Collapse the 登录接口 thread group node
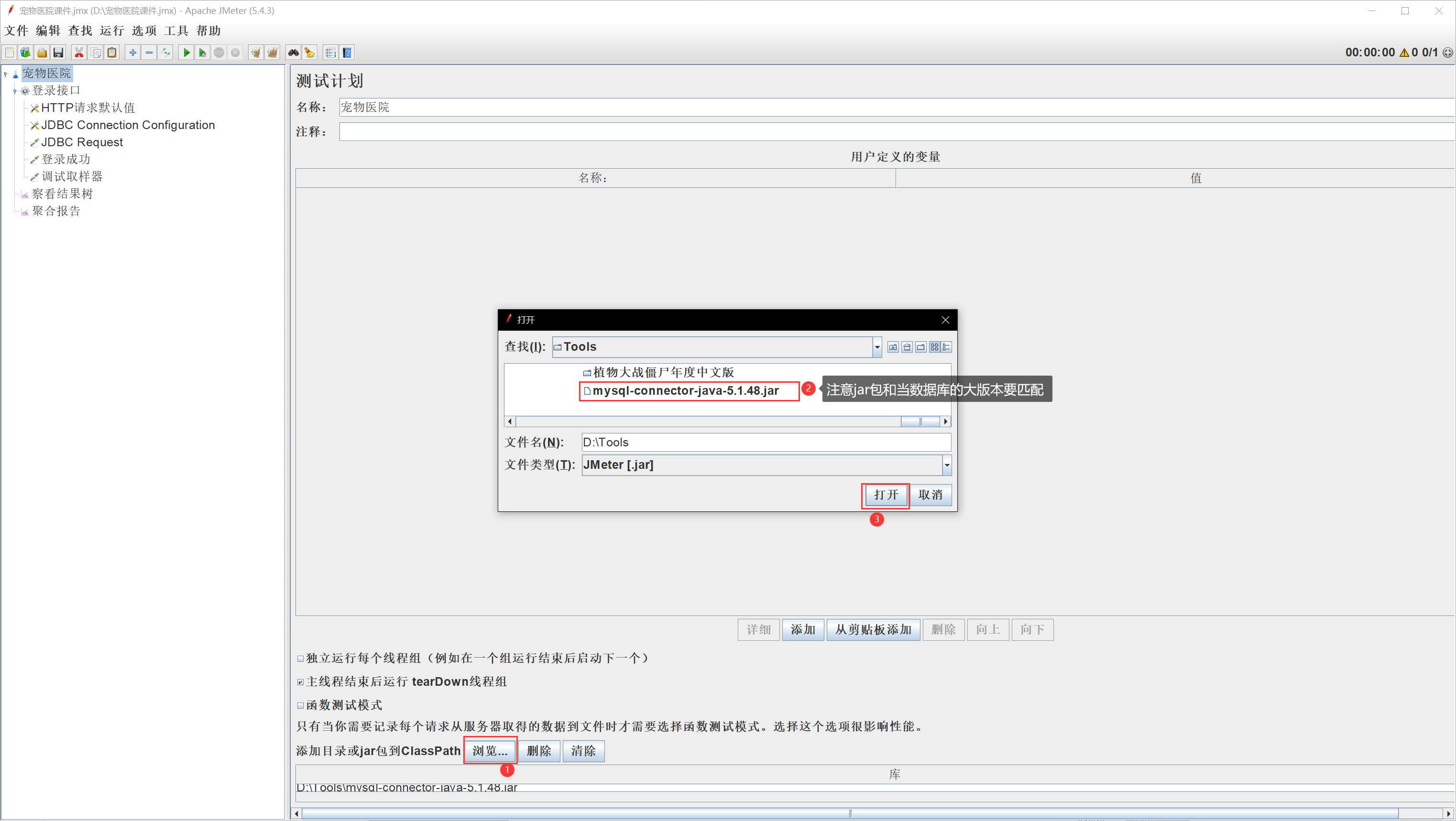Viewport: 1456px width, 821px height. pos(15,91)
